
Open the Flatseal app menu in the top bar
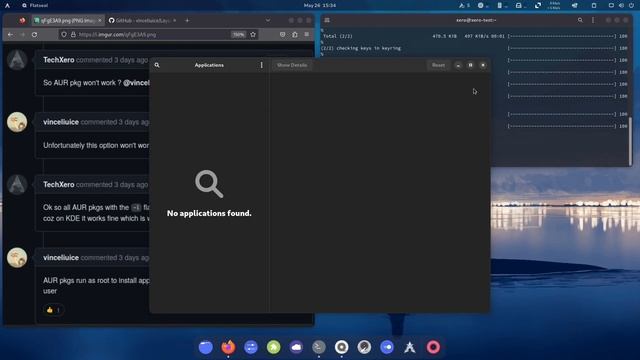35,5
